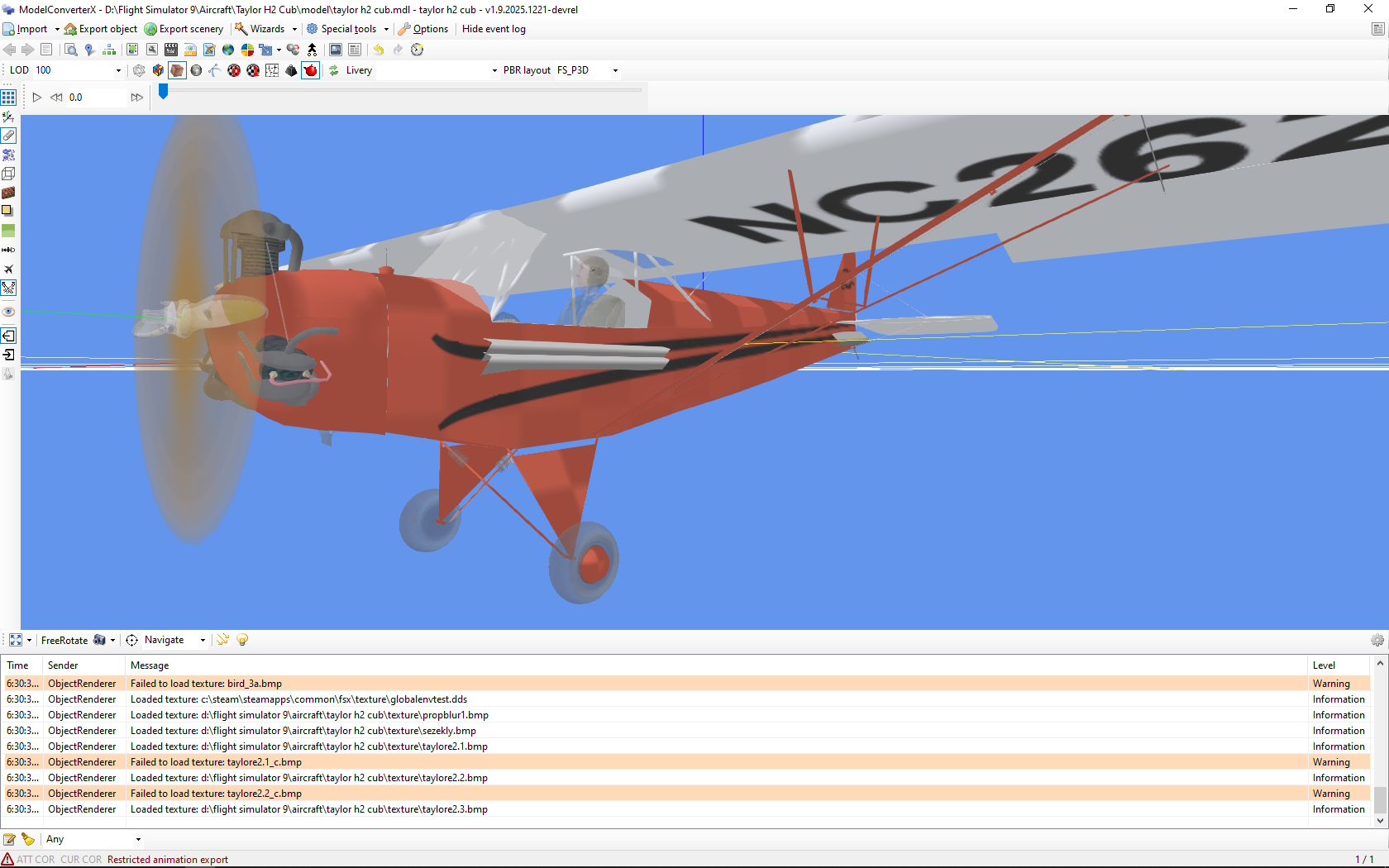Click the event log notepad icon

pyautogui.click(x=9, y=839)
